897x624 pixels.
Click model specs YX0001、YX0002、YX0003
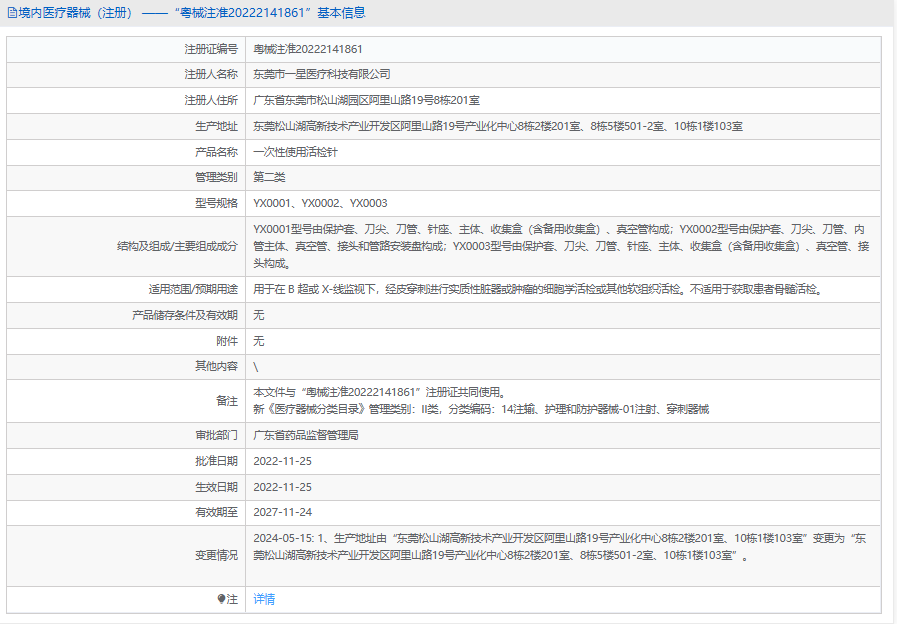320,203
